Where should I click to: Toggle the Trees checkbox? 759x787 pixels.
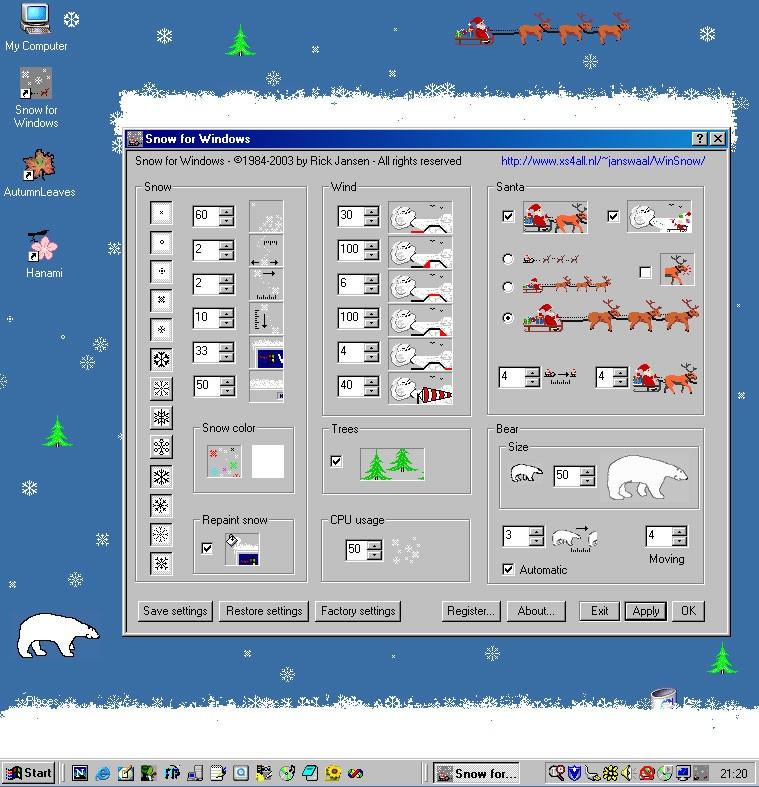click(336, 461)
